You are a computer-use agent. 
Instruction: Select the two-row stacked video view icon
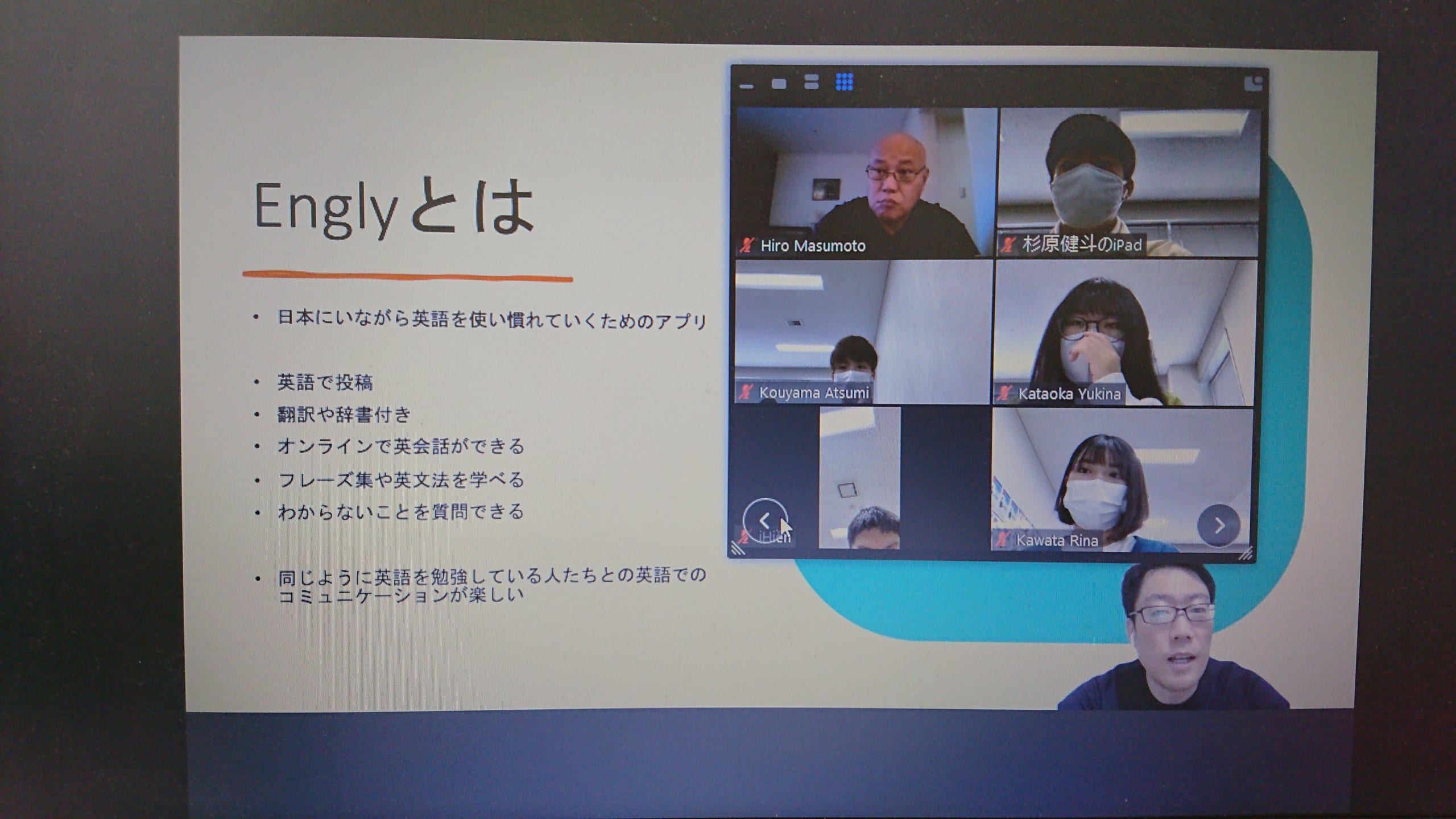click(812, 82)
